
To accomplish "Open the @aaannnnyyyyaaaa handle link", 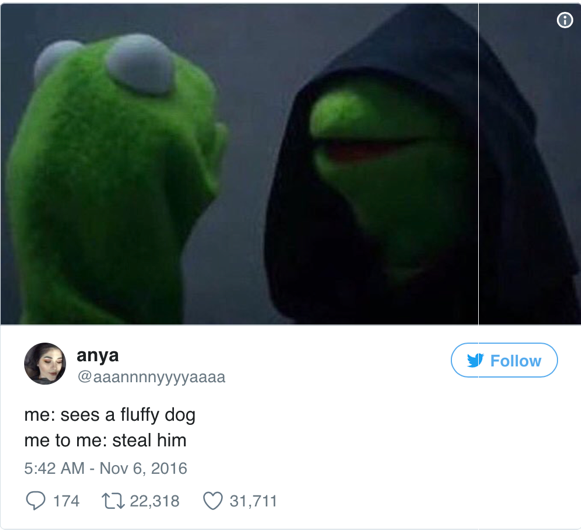I will pyautogui.click(x=151, y=377).
